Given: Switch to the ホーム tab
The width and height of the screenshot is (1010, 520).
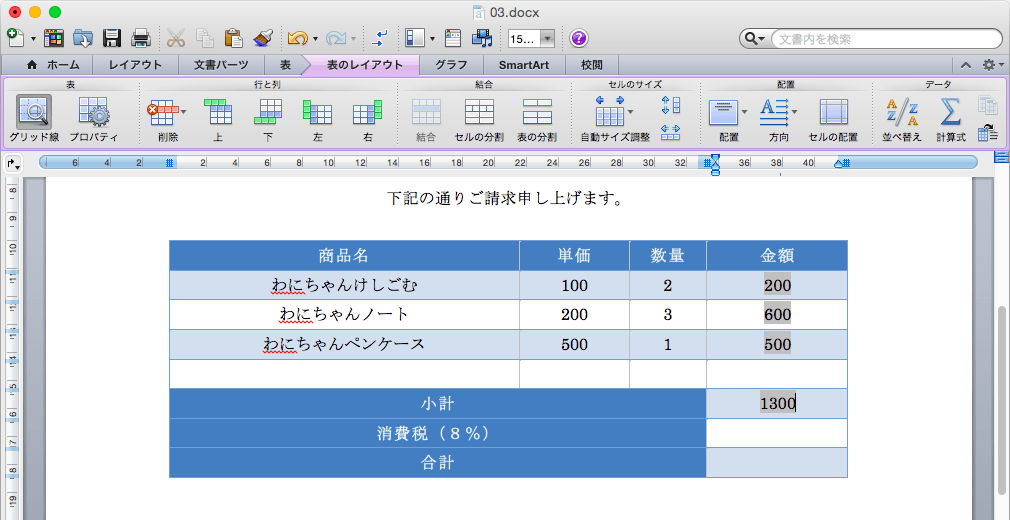Looking at the screenshot, I should 53,65.
